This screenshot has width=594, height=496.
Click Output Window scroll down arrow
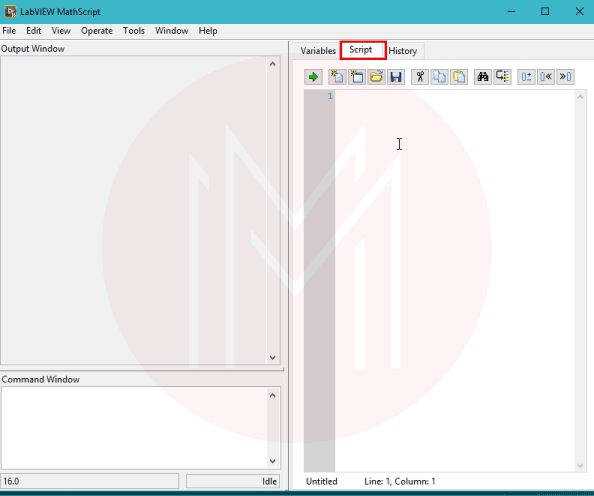[x=272, y=357]
